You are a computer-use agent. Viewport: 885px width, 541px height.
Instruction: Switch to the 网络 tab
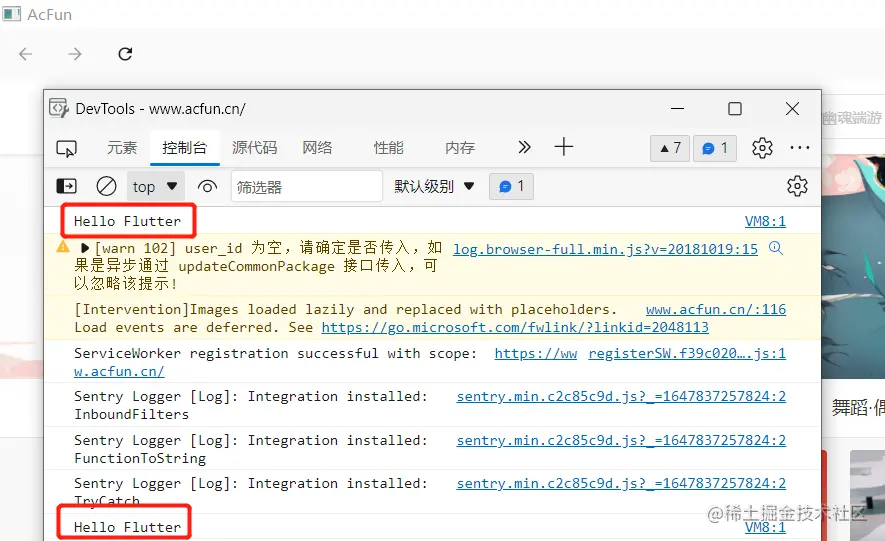point(317,148)
